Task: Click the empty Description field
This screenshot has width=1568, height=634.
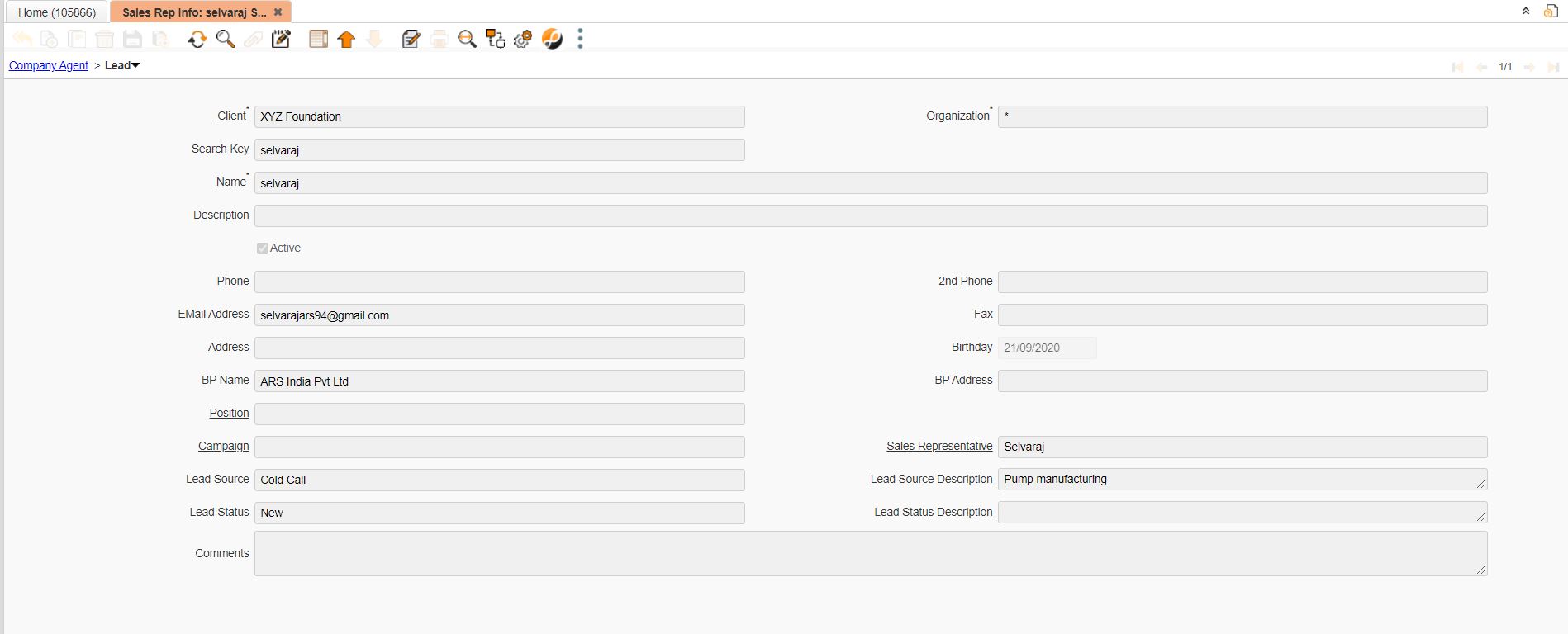Action: click(x=871, y=215)
